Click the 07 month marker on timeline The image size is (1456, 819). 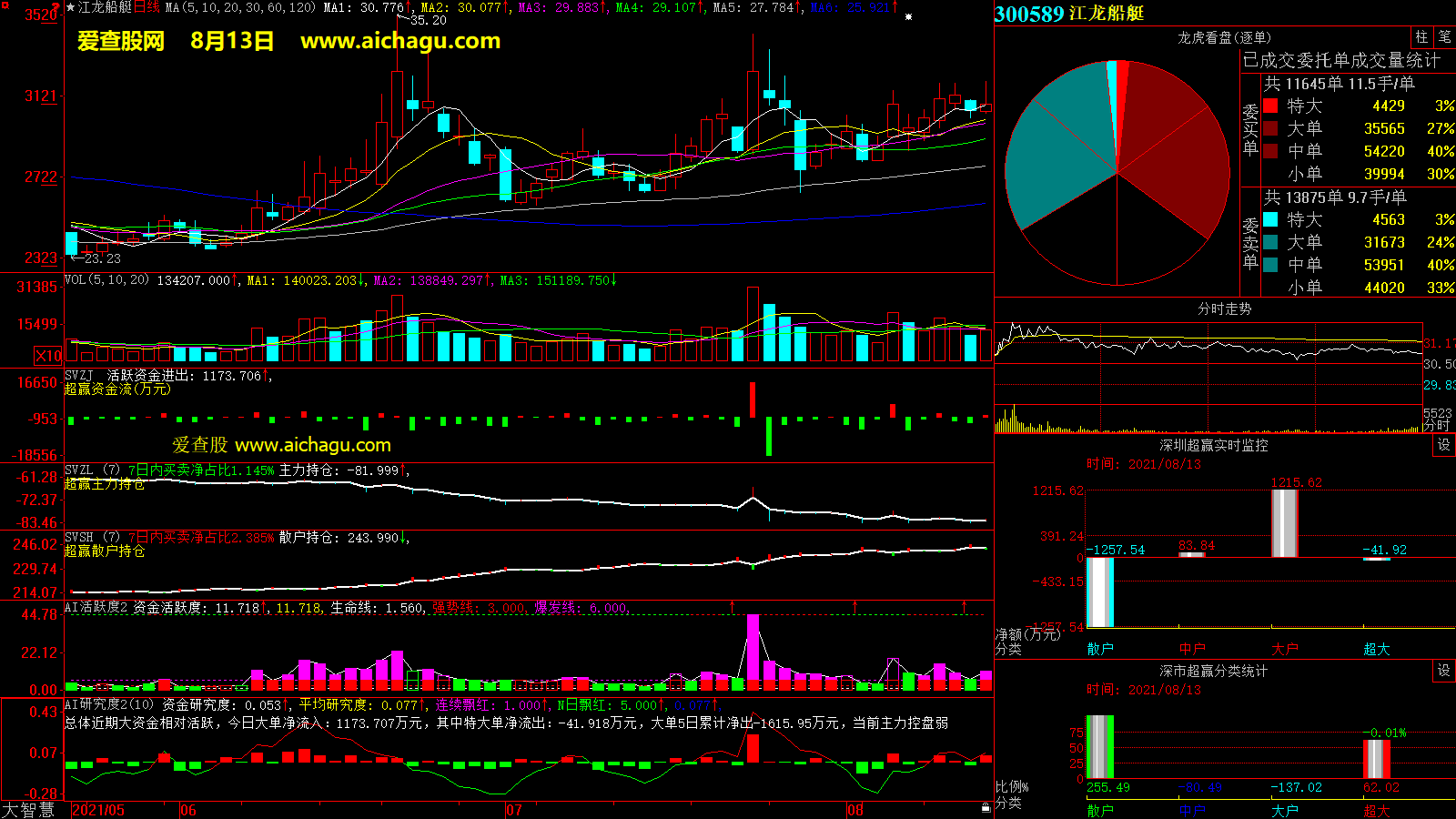pos(514,810)
